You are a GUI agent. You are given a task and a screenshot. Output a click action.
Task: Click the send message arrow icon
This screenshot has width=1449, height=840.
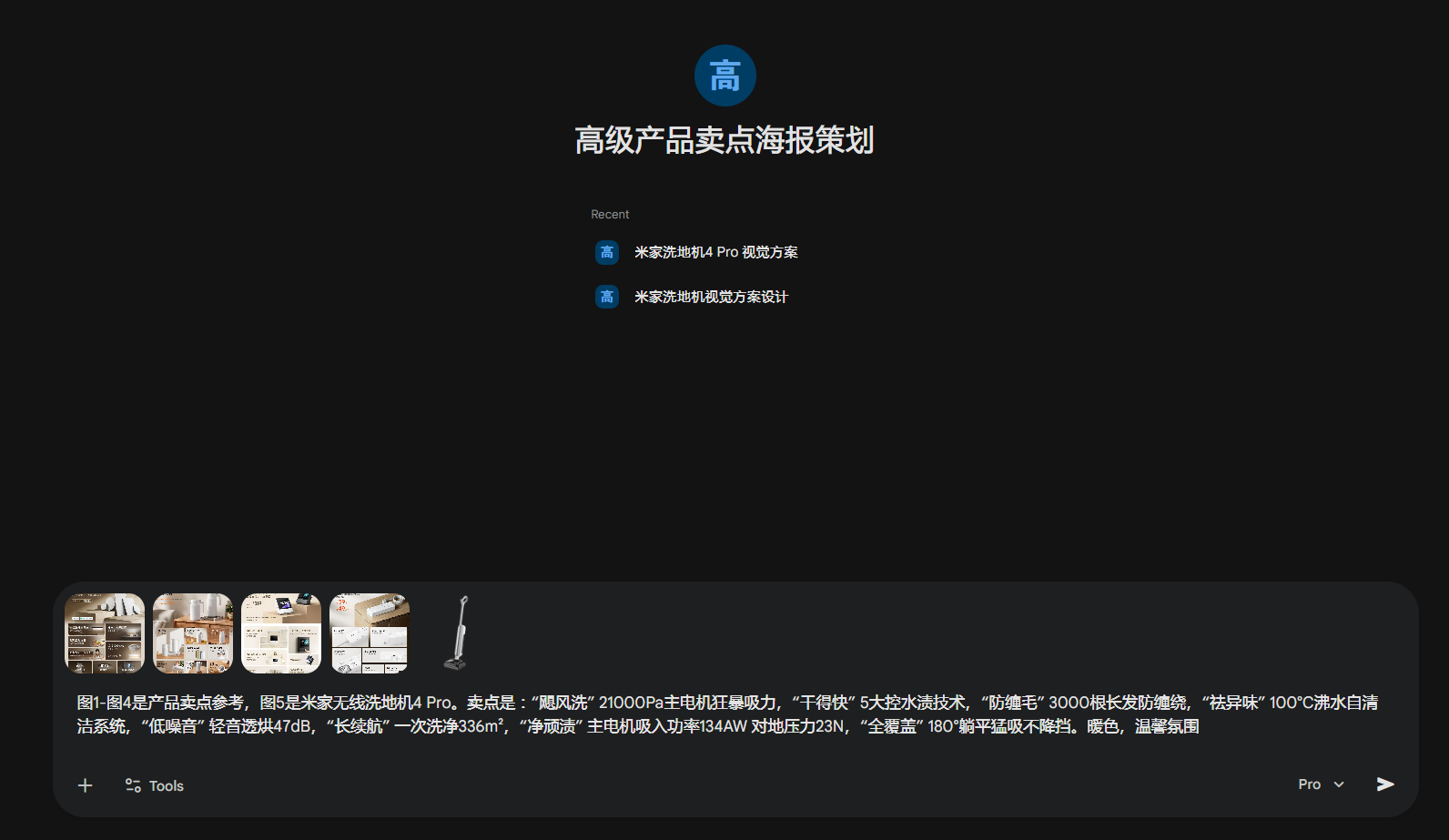(1384, 784)
